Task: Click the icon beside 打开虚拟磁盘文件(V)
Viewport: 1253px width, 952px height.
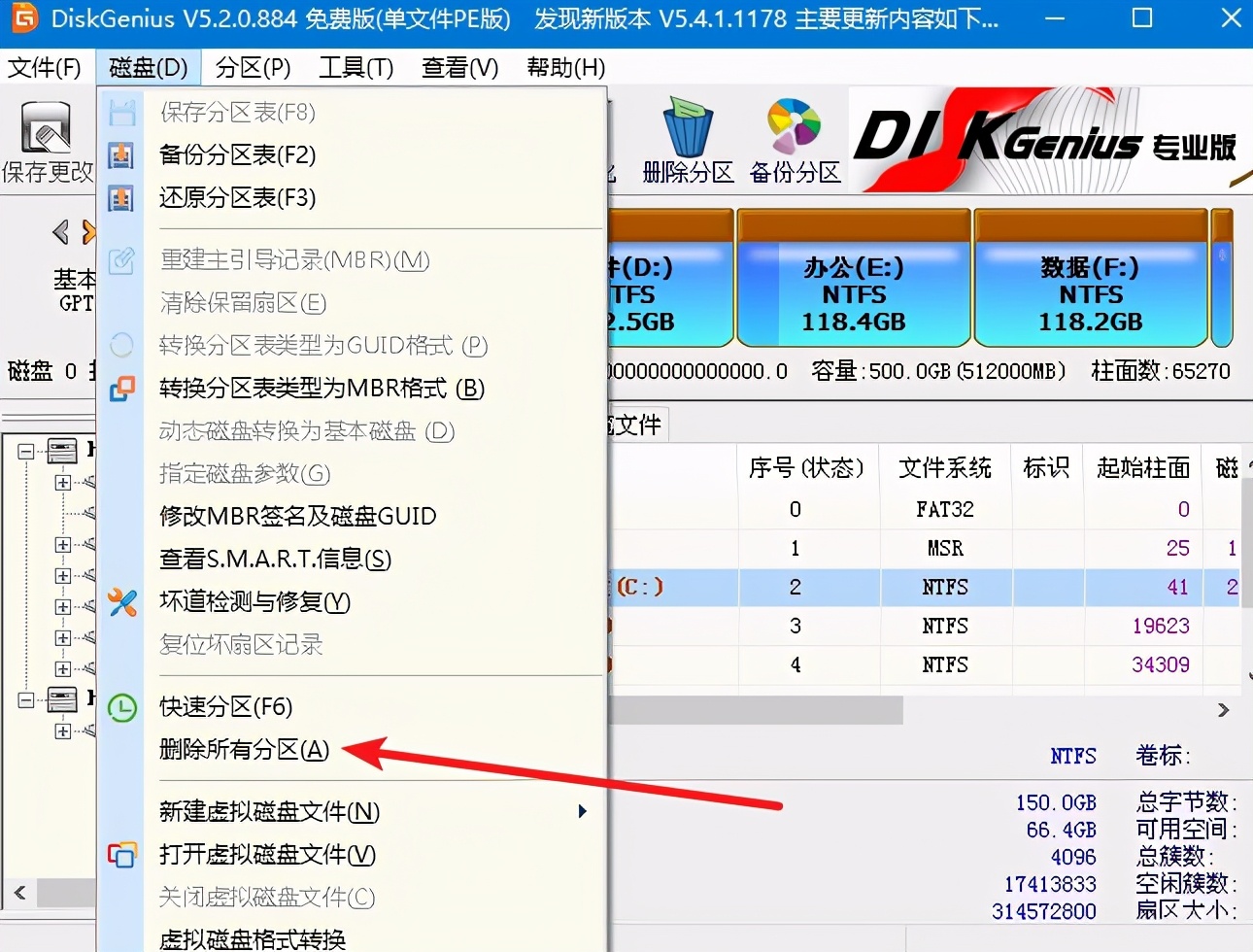Action: tap(122, 856)
